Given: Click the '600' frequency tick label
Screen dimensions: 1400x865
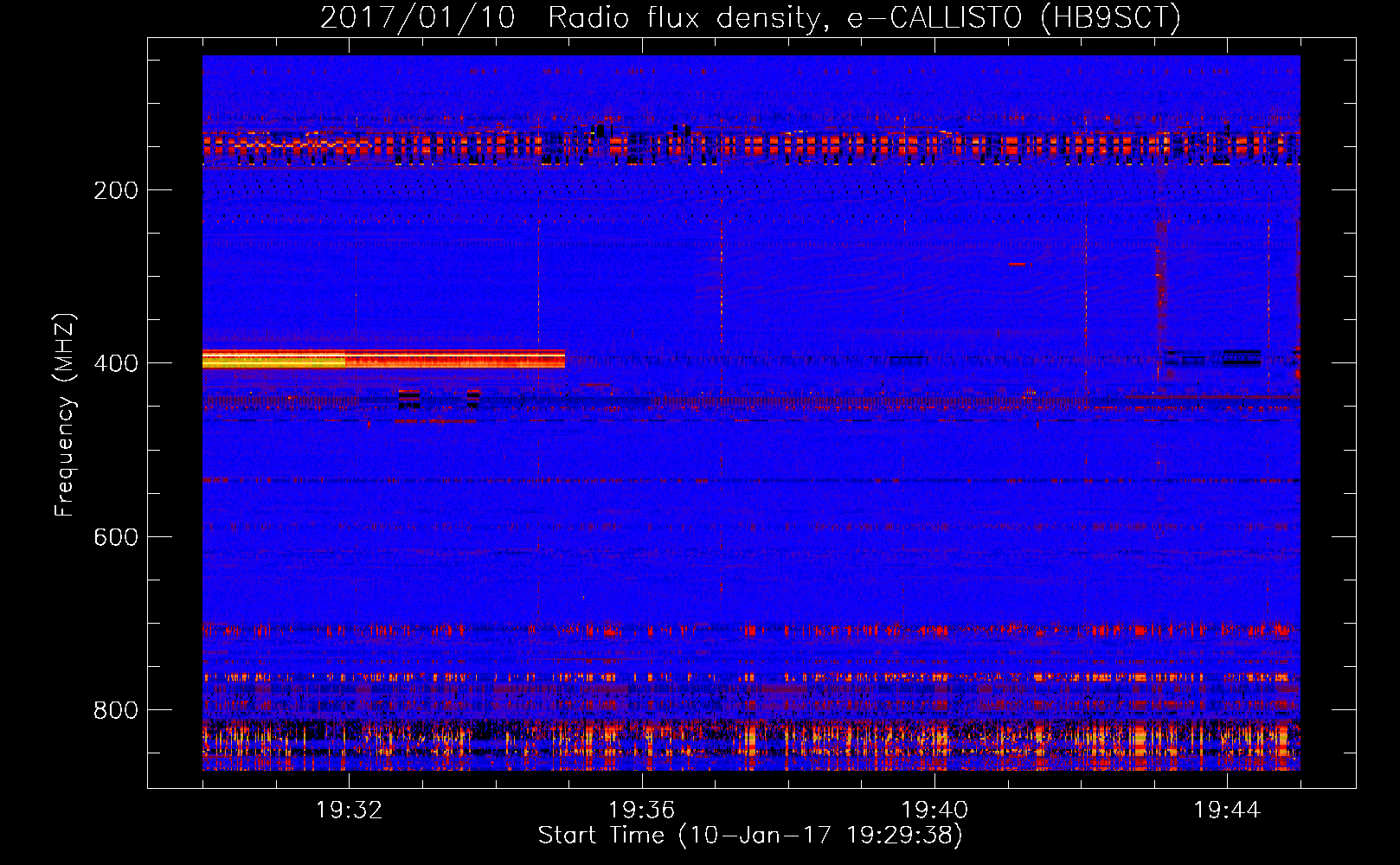Looking at the screenshot, I should point(116,537).
